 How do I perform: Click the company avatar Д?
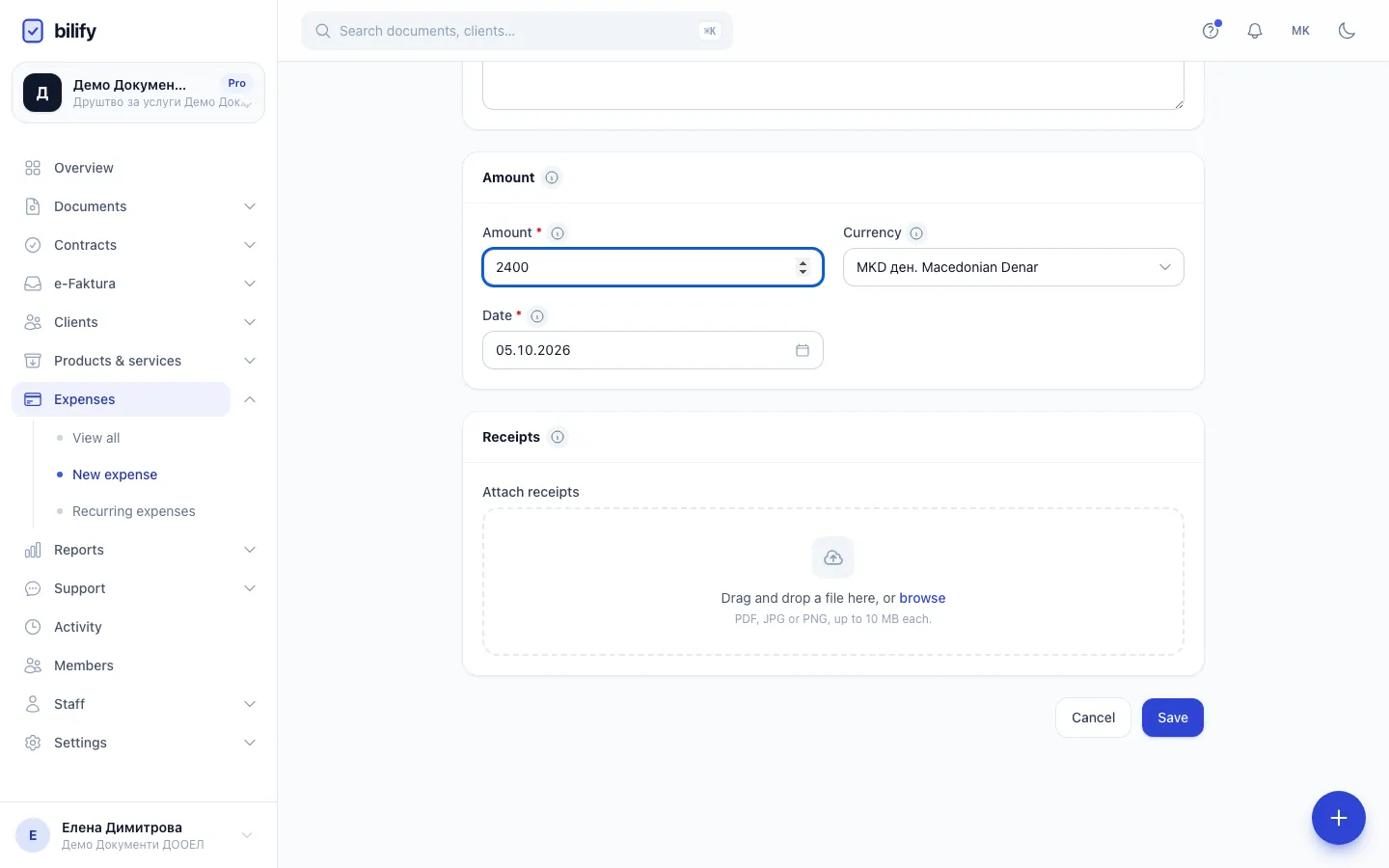coord(42,93)
